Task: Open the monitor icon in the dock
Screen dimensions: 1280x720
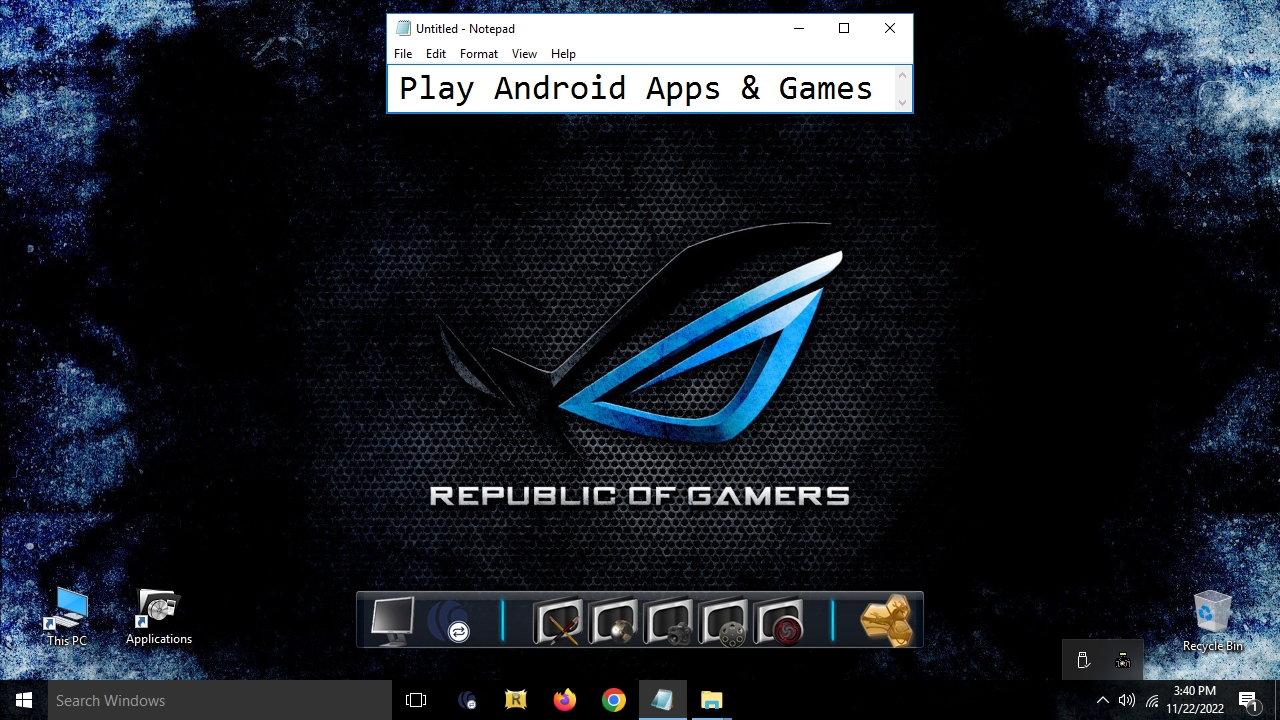Action: pos(391,620)
